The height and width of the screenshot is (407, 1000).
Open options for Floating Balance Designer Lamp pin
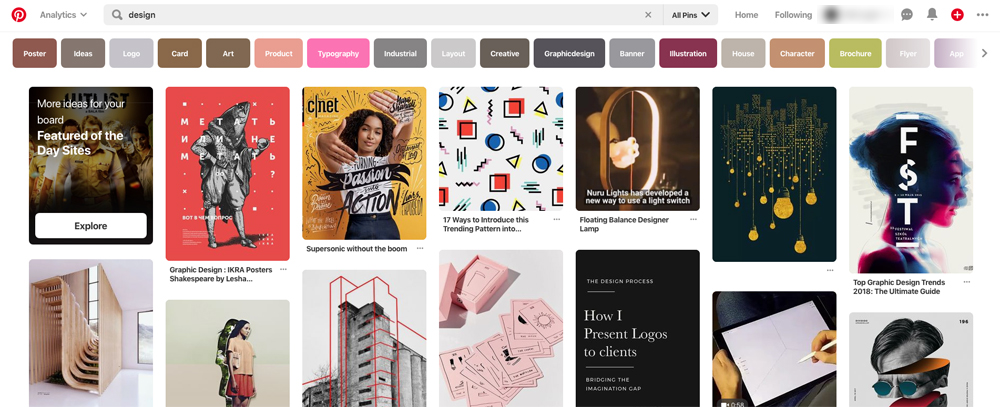tap(693, 219)
